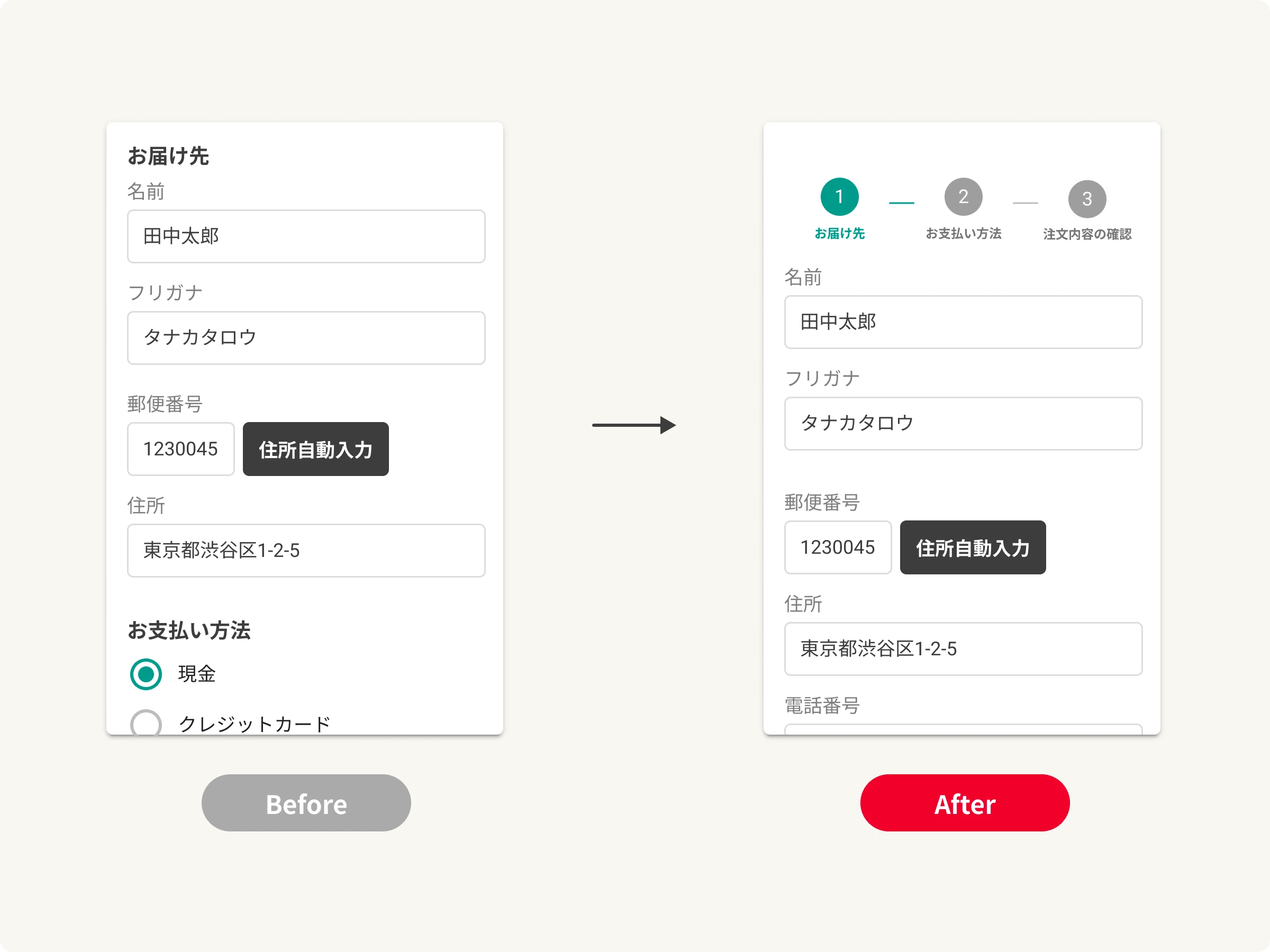Image resolution: width=1270 pixels, height=952 pixels.
Task: Click the お支払い方法 heading in the Before form
Action: click(x=189, y=630)
